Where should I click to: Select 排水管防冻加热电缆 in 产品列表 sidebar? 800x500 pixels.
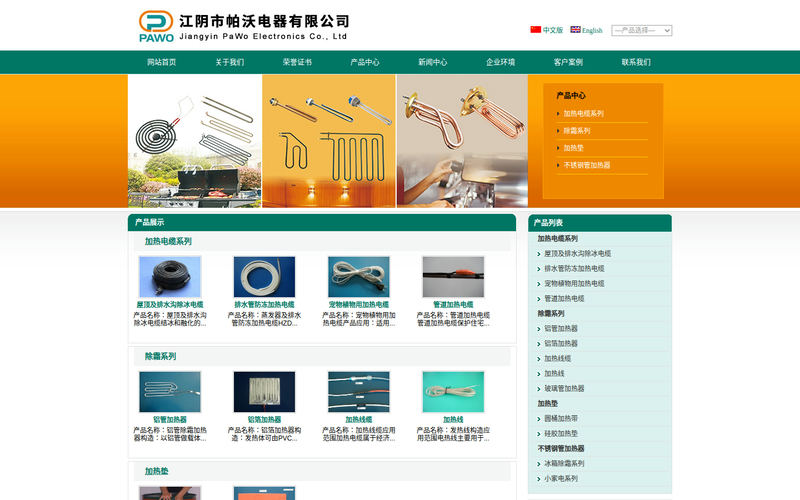pos(574,268)
